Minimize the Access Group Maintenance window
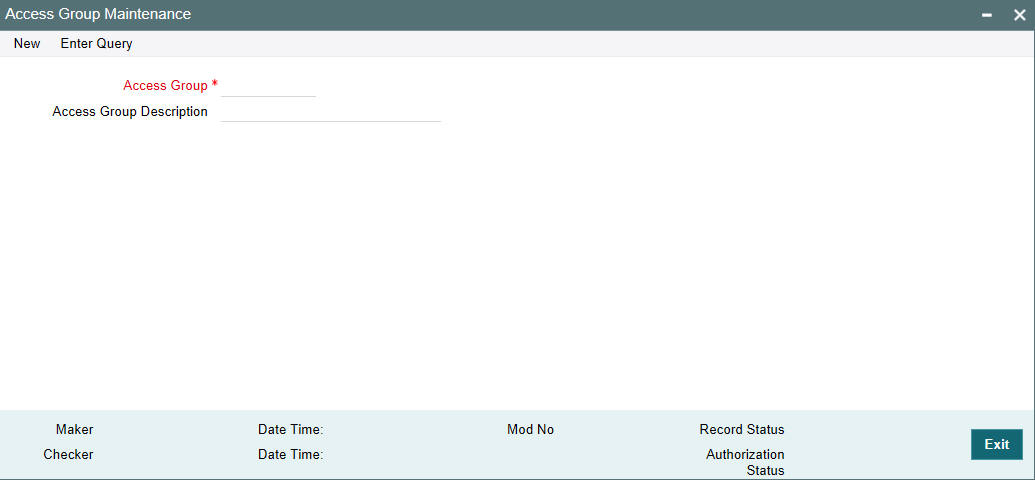Viewport: 1035px width, 480px height. [987, 15]
